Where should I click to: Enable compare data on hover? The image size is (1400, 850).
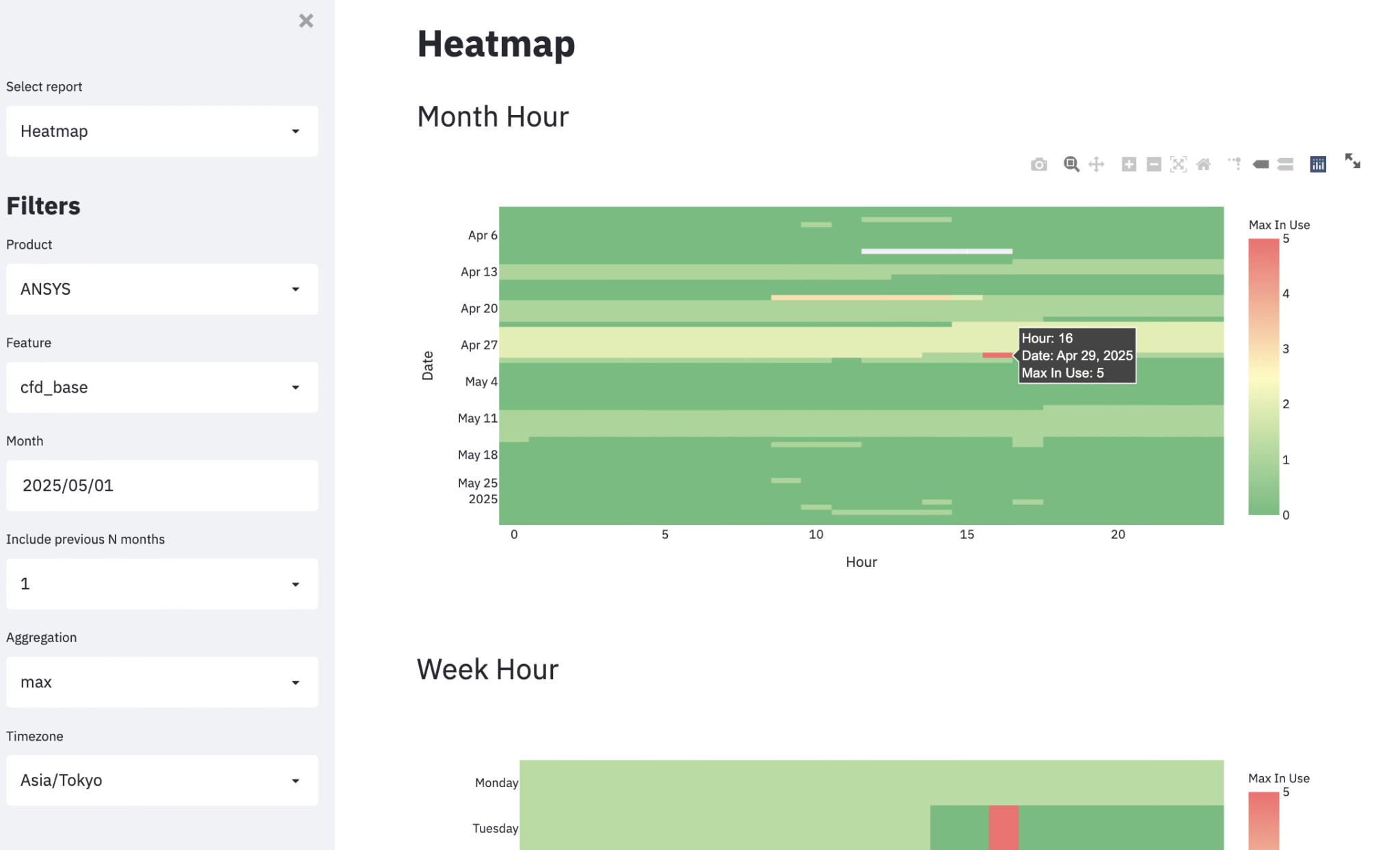click(x=1285, y=164)
